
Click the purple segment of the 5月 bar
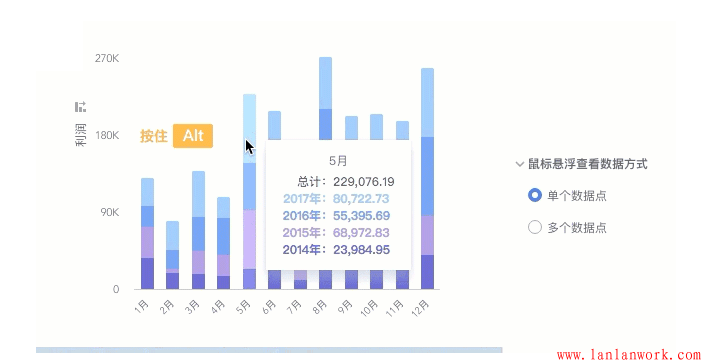pos(250,239)
